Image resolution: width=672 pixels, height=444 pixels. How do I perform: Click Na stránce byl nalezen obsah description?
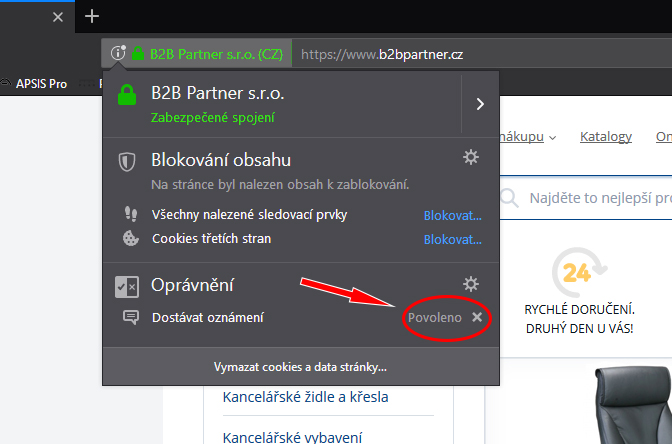click(280, 185)
